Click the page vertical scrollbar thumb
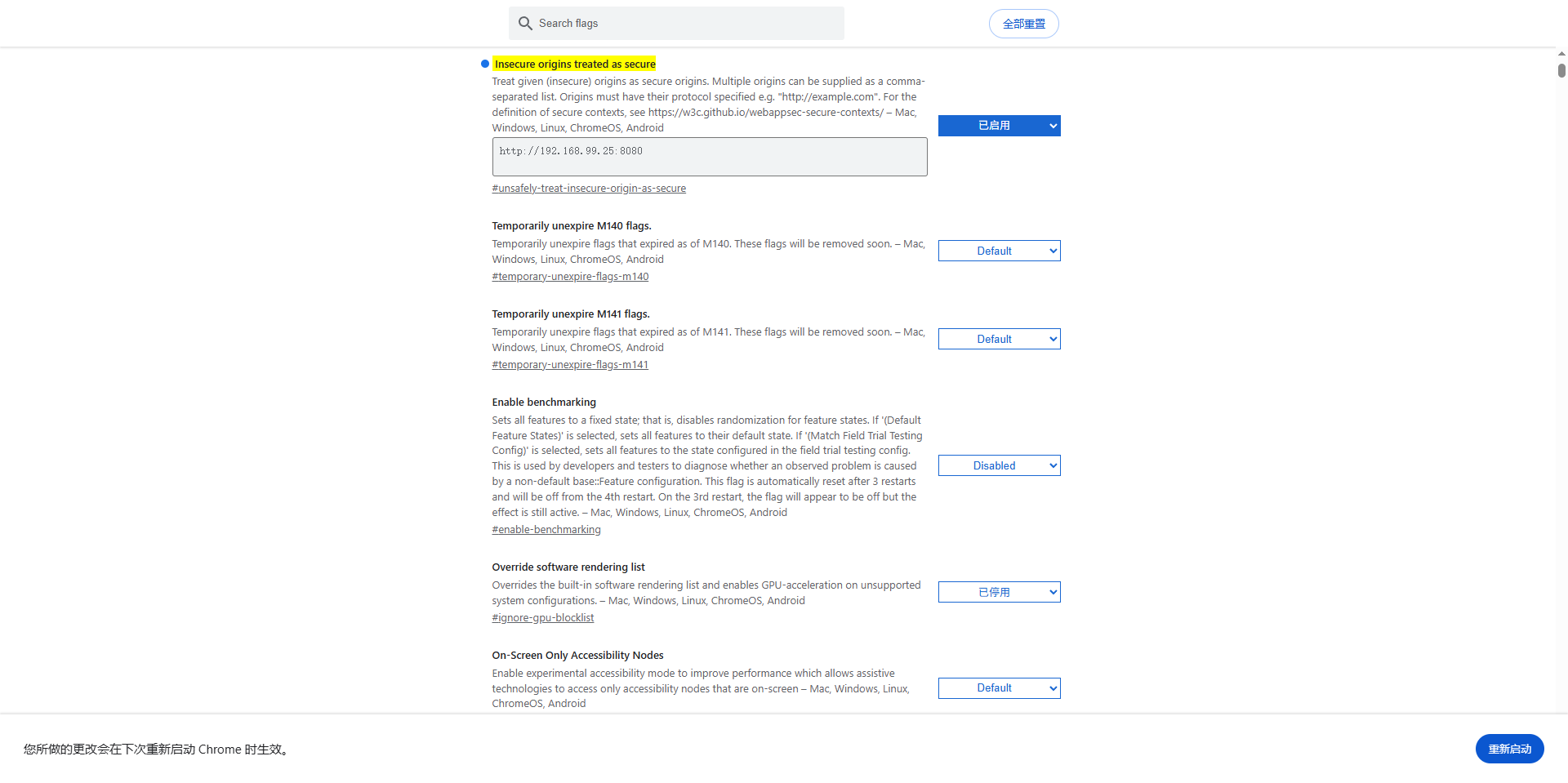 click(x=1561, y=71)
